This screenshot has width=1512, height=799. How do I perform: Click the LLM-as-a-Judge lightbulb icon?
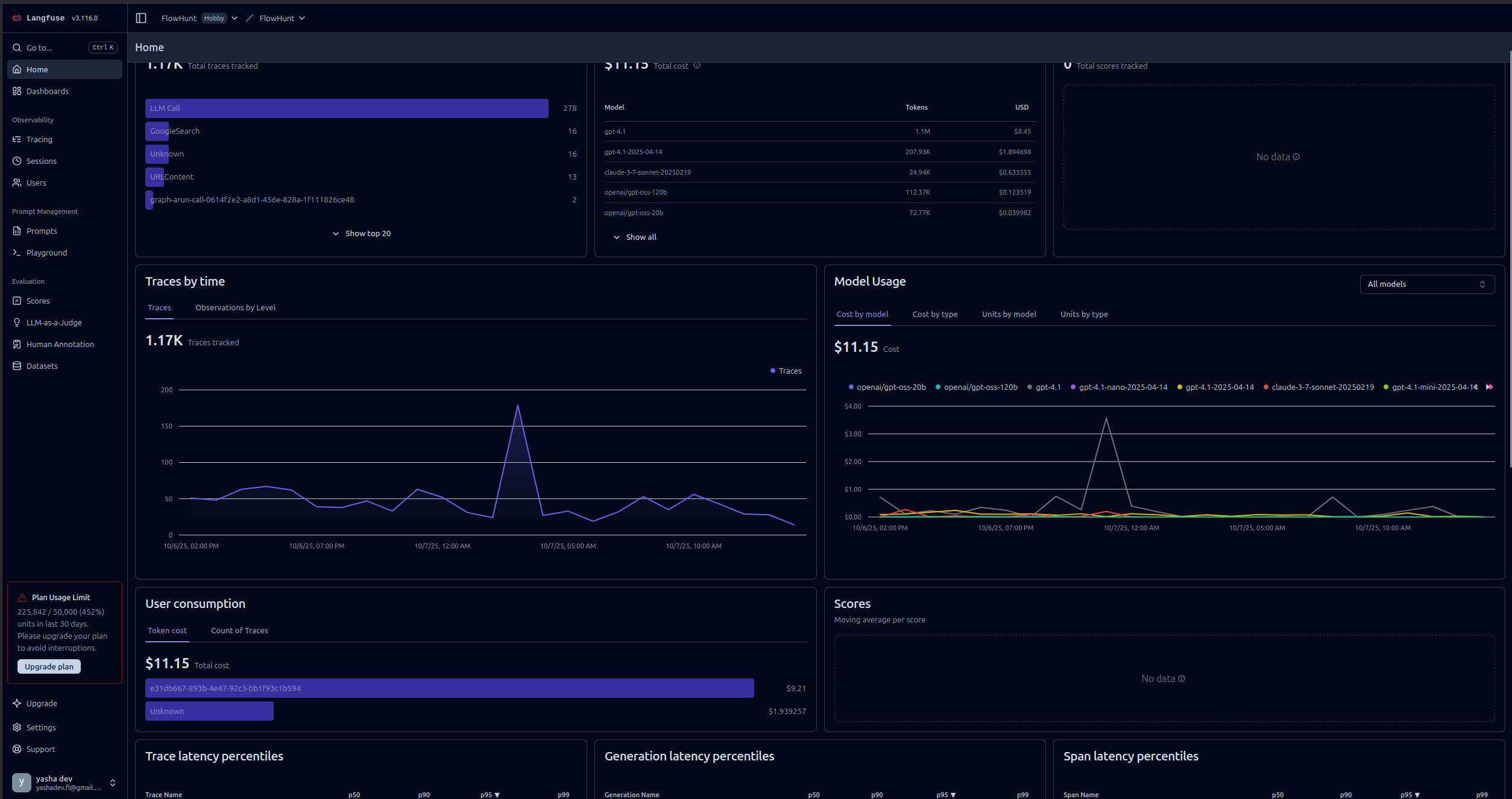pos(17,322)
